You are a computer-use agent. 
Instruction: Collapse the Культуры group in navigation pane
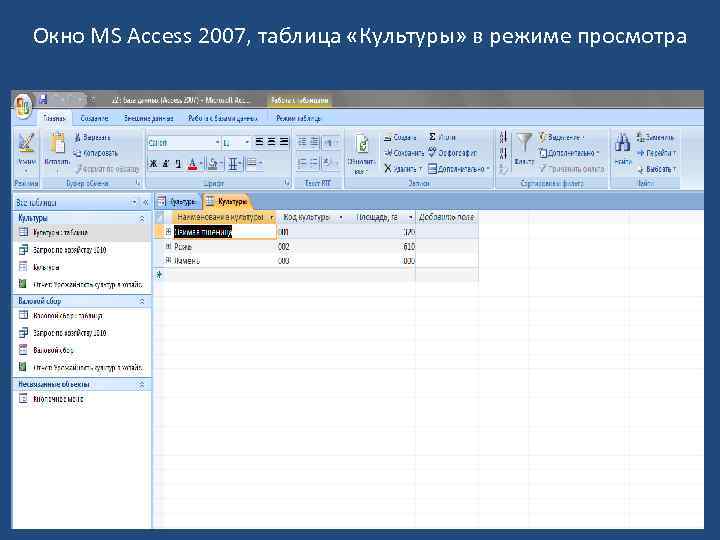[x=142, y=219]
